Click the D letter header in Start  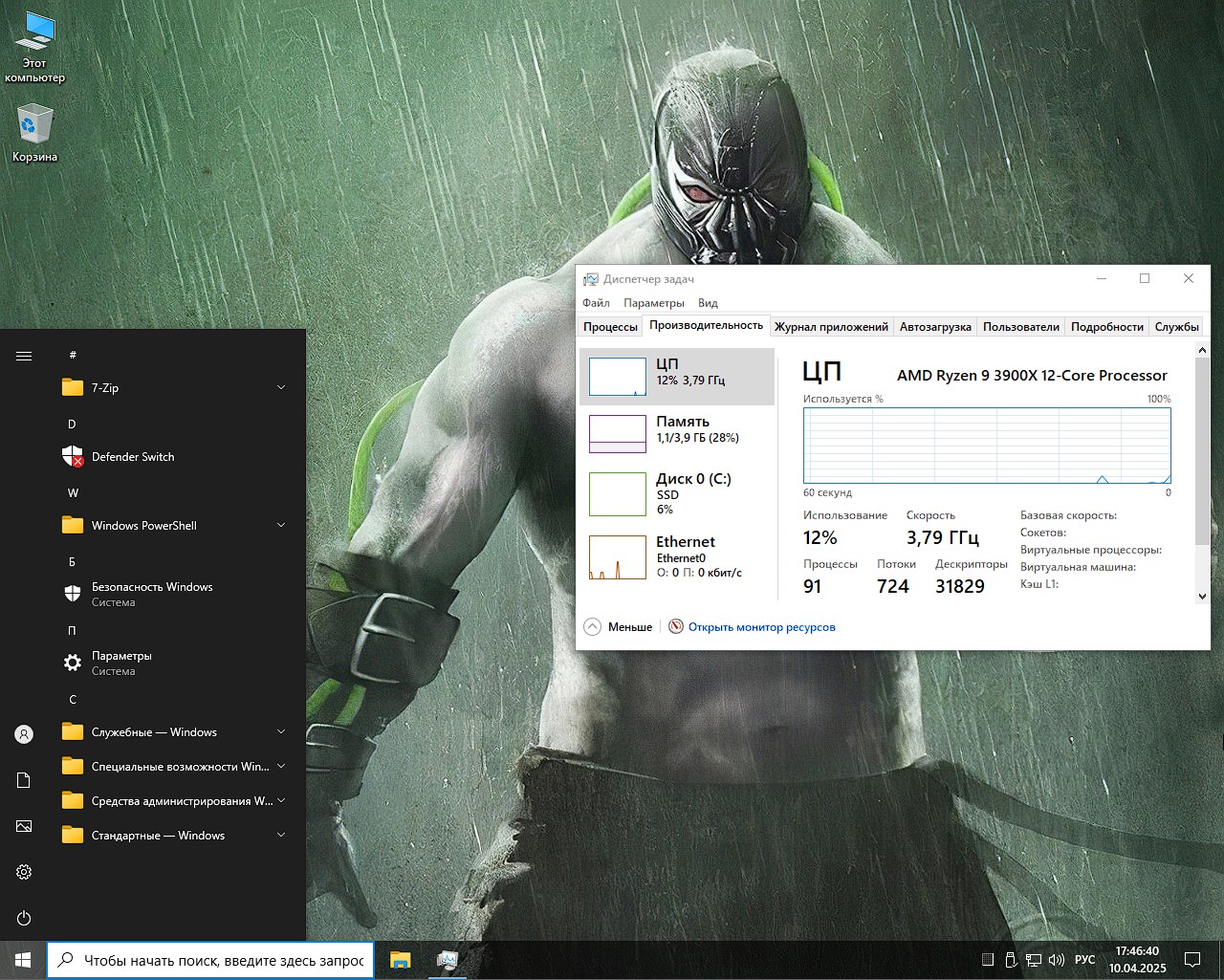tap(72, 424)
